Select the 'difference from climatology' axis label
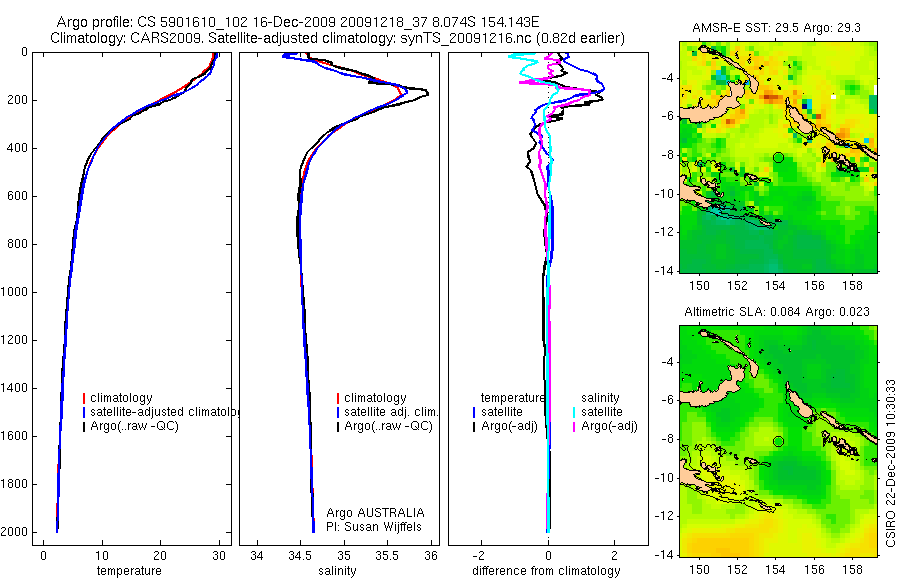Screen dimensions: 900x580 546,571
